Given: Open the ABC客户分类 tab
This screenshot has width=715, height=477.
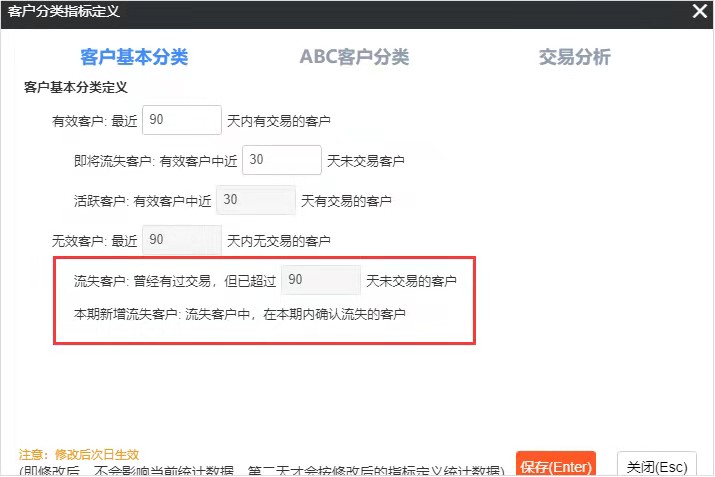Looking at the screenshot, I should point(354,57).
